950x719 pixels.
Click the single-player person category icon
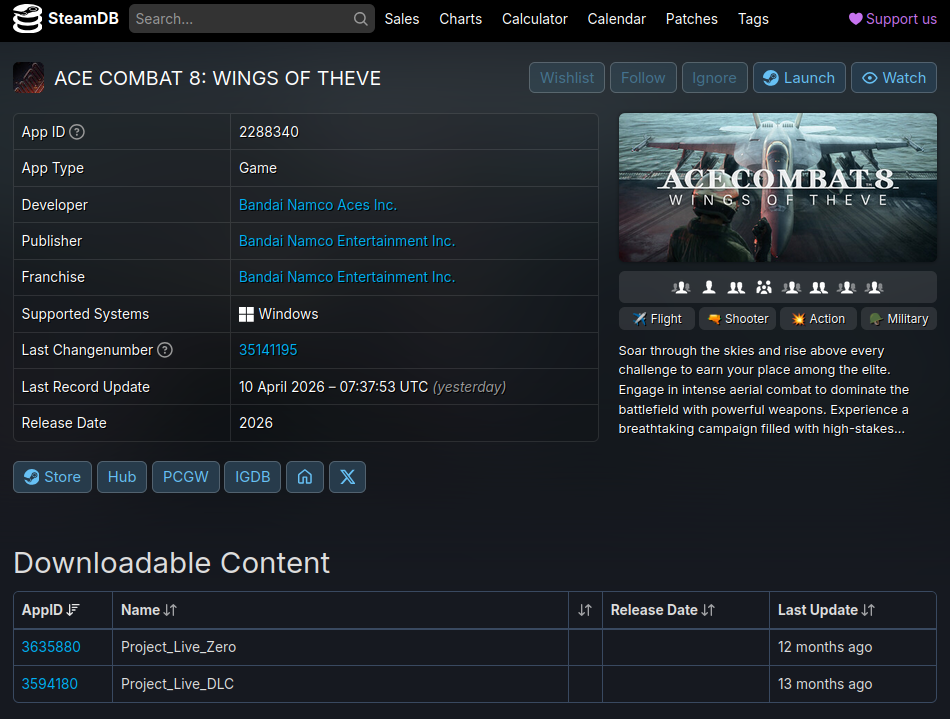(709, 287)
